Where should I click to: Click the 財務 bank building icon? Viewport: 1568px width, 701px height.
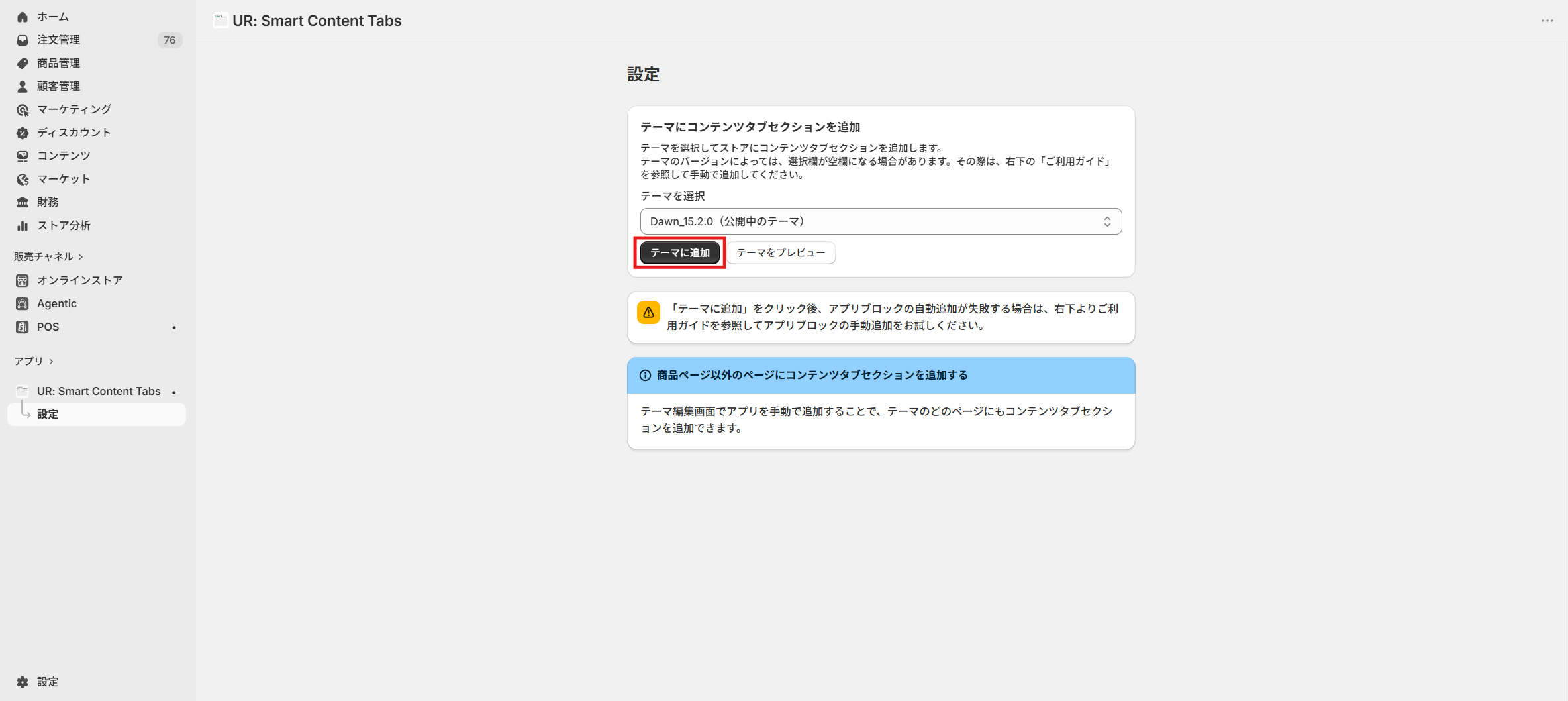[23, 202]
